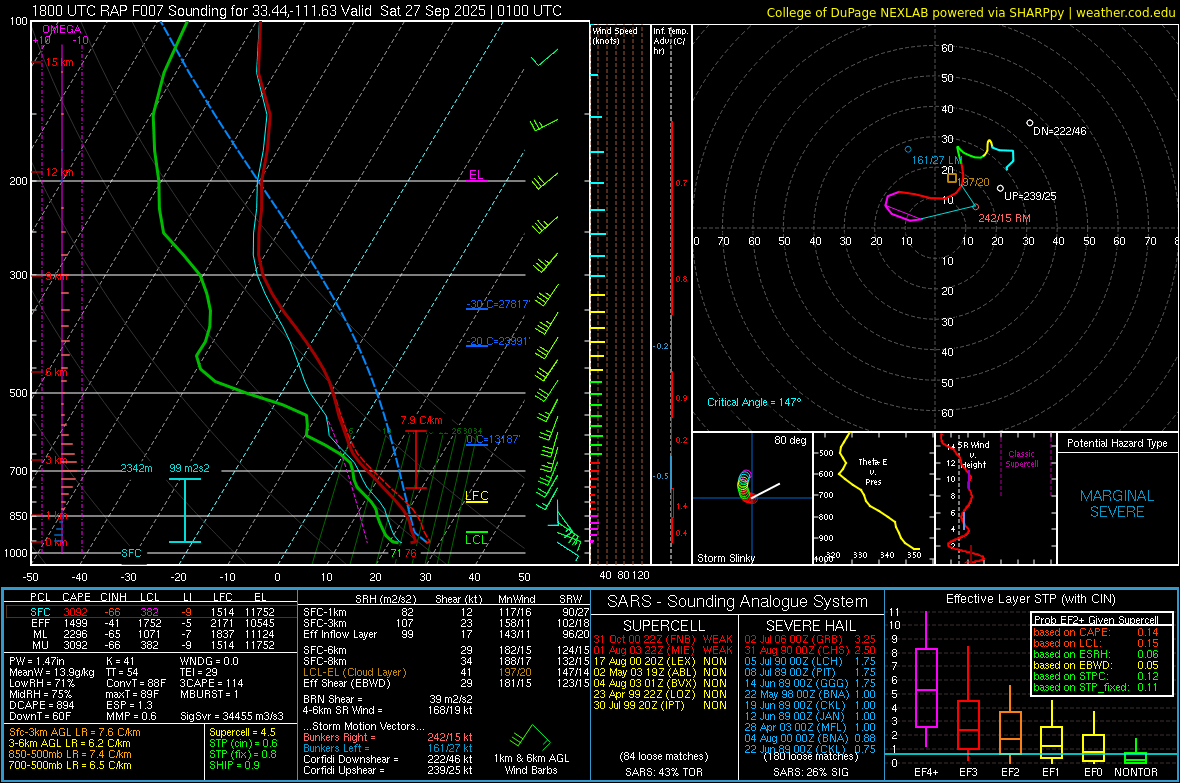This screenshot has width=1180, height=783.
Task: Select the "Eff Inflow Layer" row
Action: click(446, 634)
